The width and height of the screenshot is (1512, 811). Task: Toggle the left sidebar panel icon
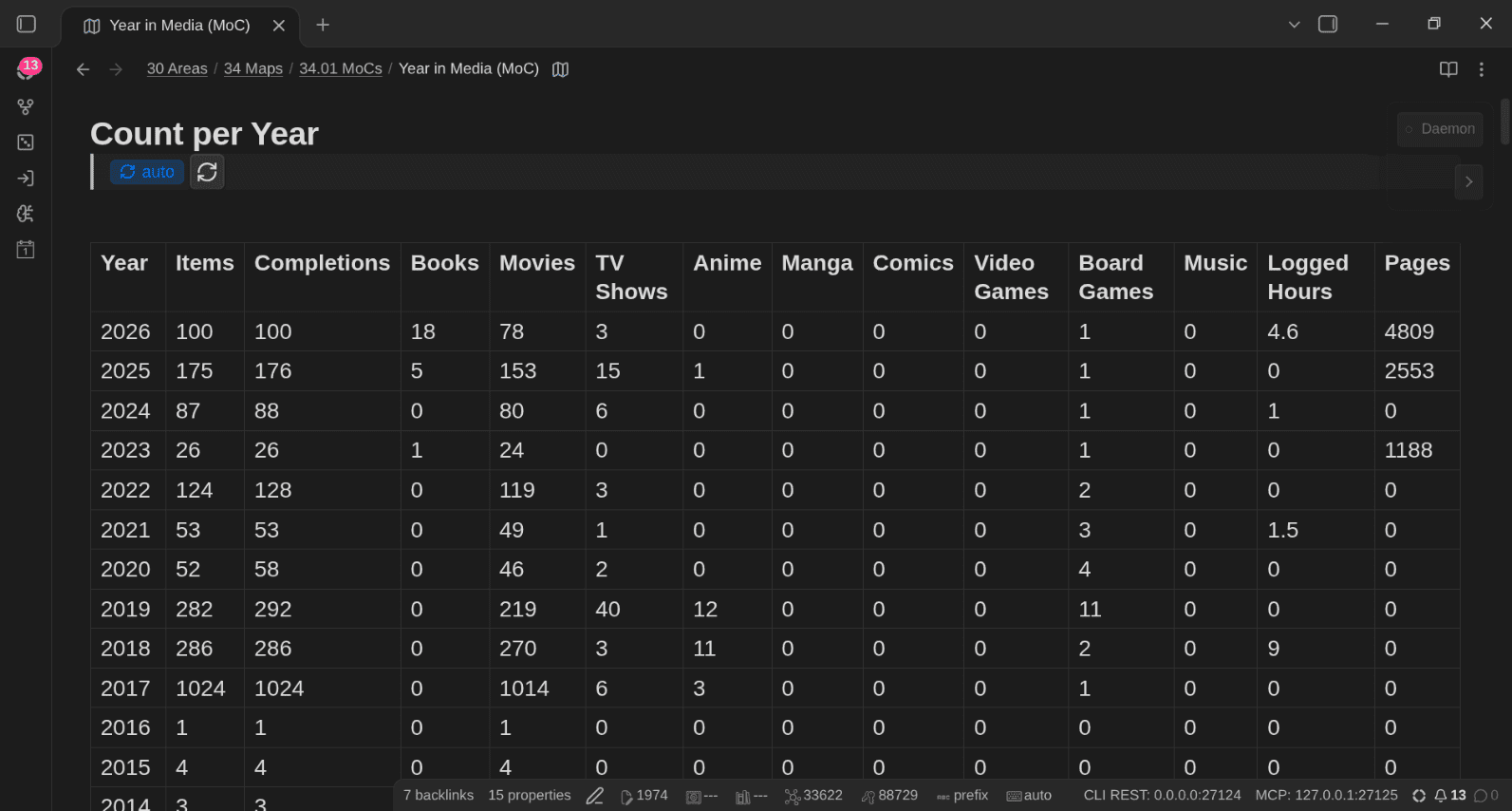pos(27,24)
